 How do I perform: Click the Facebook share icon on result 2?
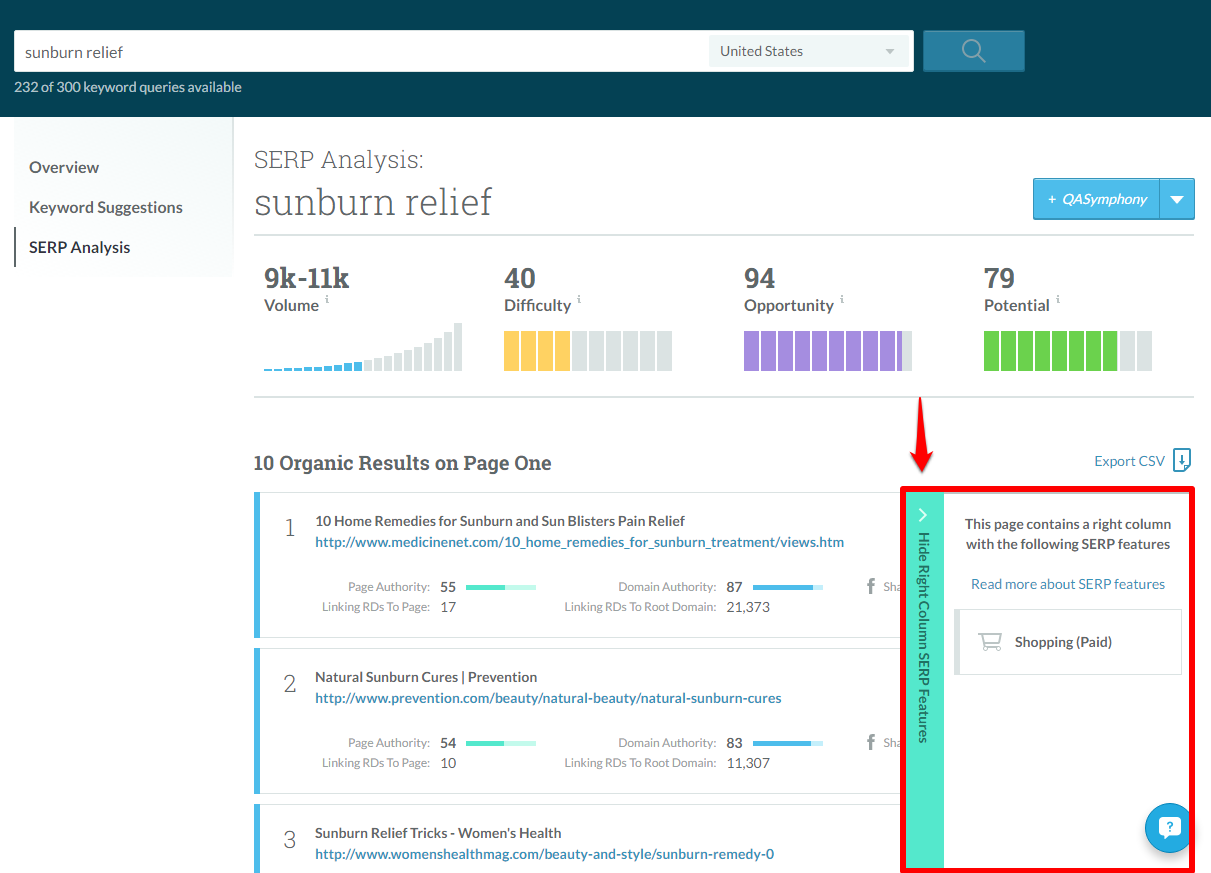click(x=869, y=742)
